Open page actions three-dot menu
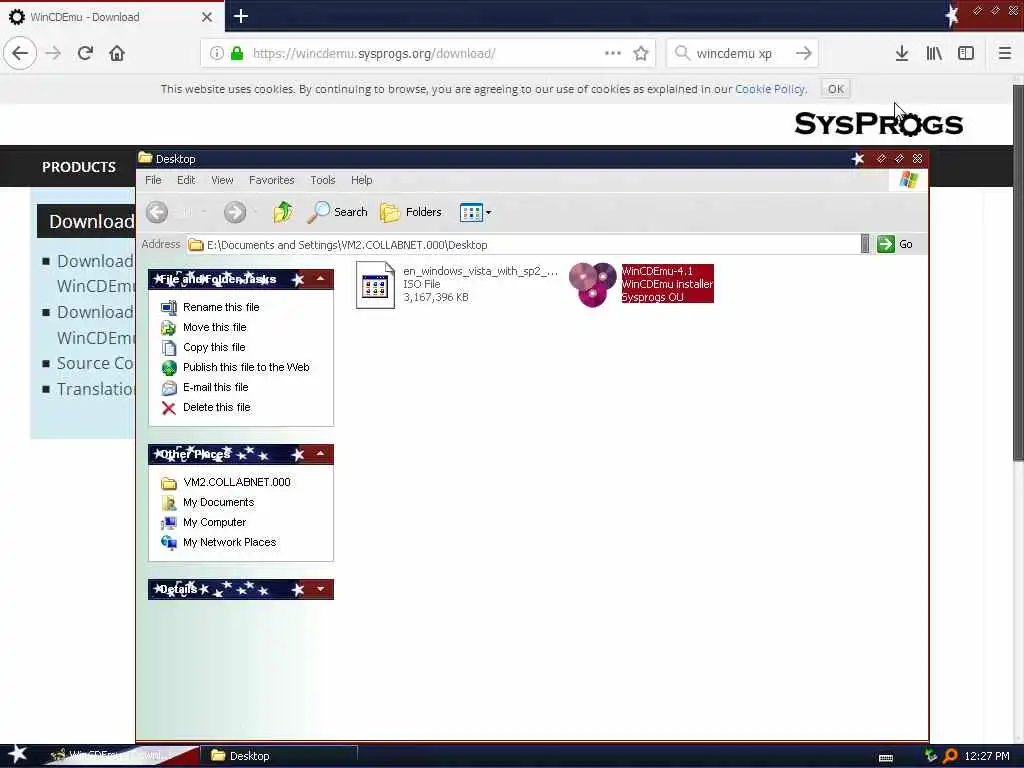Screen dimensions: 1024x768 613,53
